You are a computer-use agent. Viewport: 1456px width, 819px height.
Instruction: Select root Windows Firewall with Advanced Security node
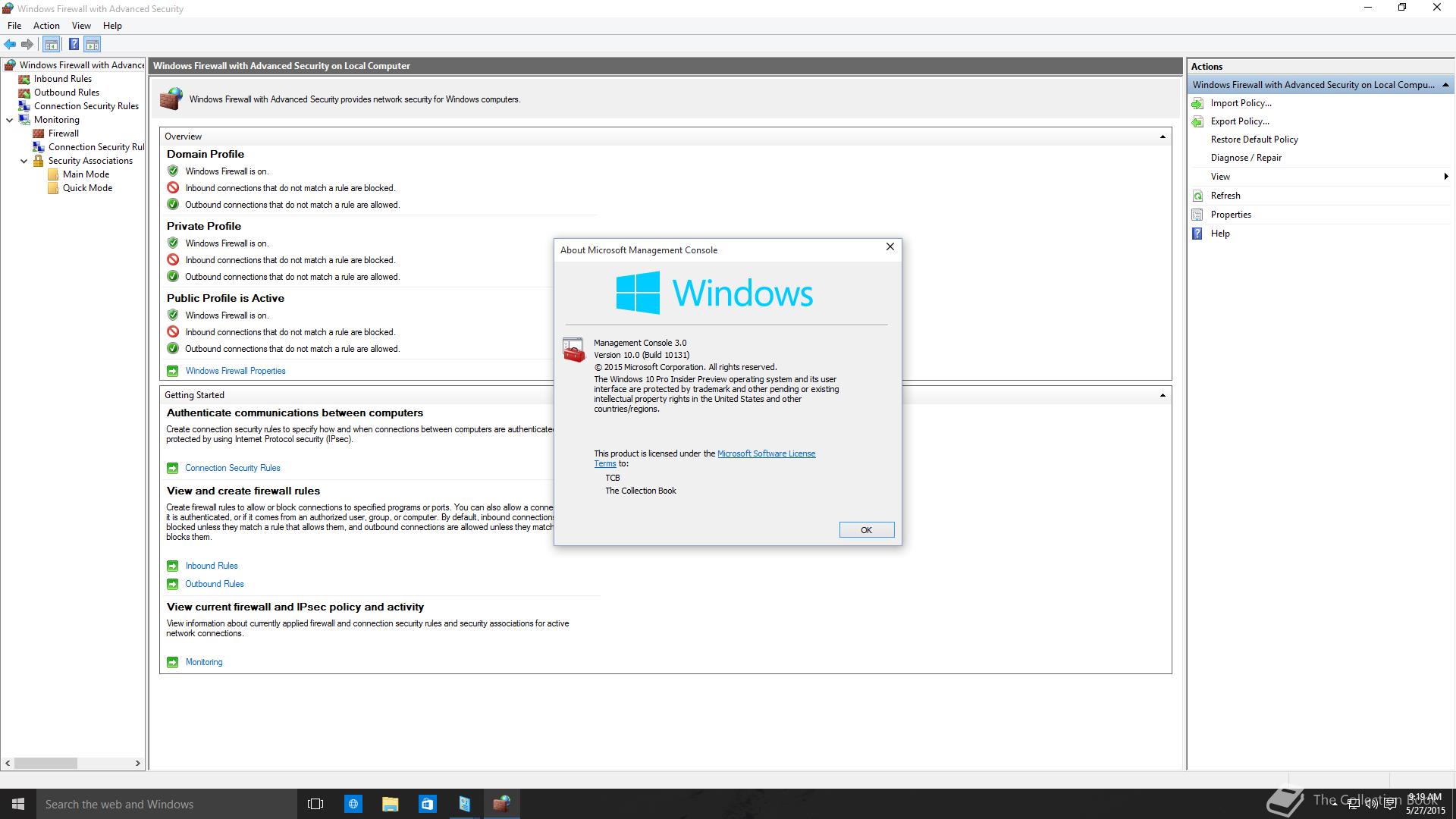pyautogui.click(x=82, y=65)
